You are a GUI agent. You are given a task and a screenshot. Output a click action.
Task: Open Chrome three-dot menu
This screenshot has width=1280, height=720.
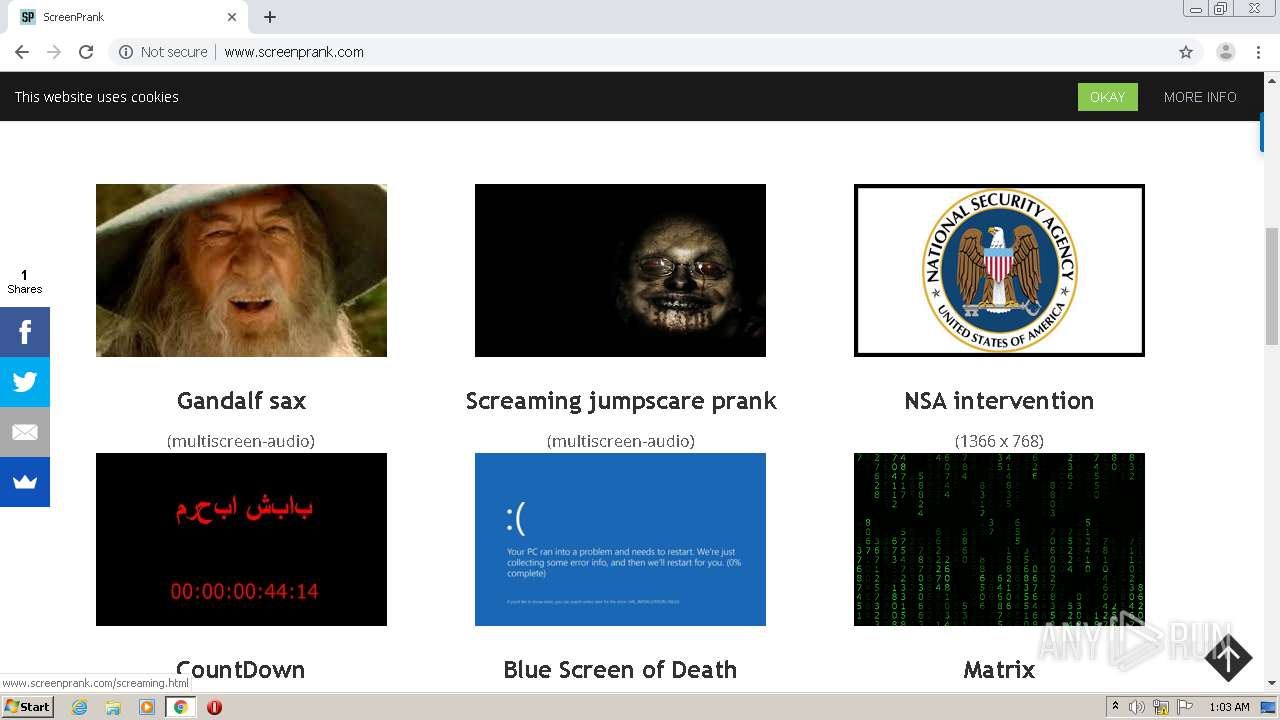1259,52
